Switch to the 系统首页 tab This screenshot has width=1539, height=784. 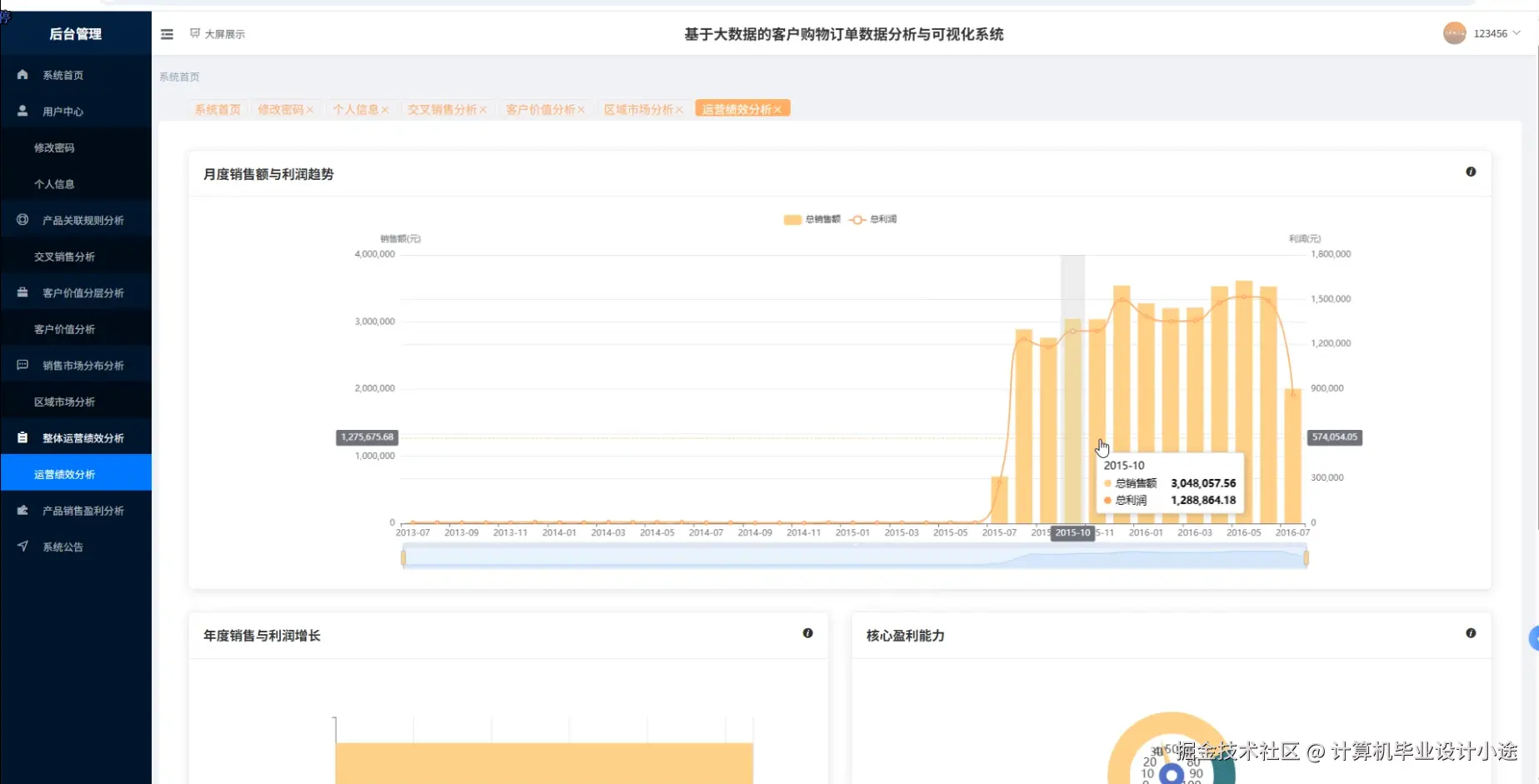(x=217, y=110)
